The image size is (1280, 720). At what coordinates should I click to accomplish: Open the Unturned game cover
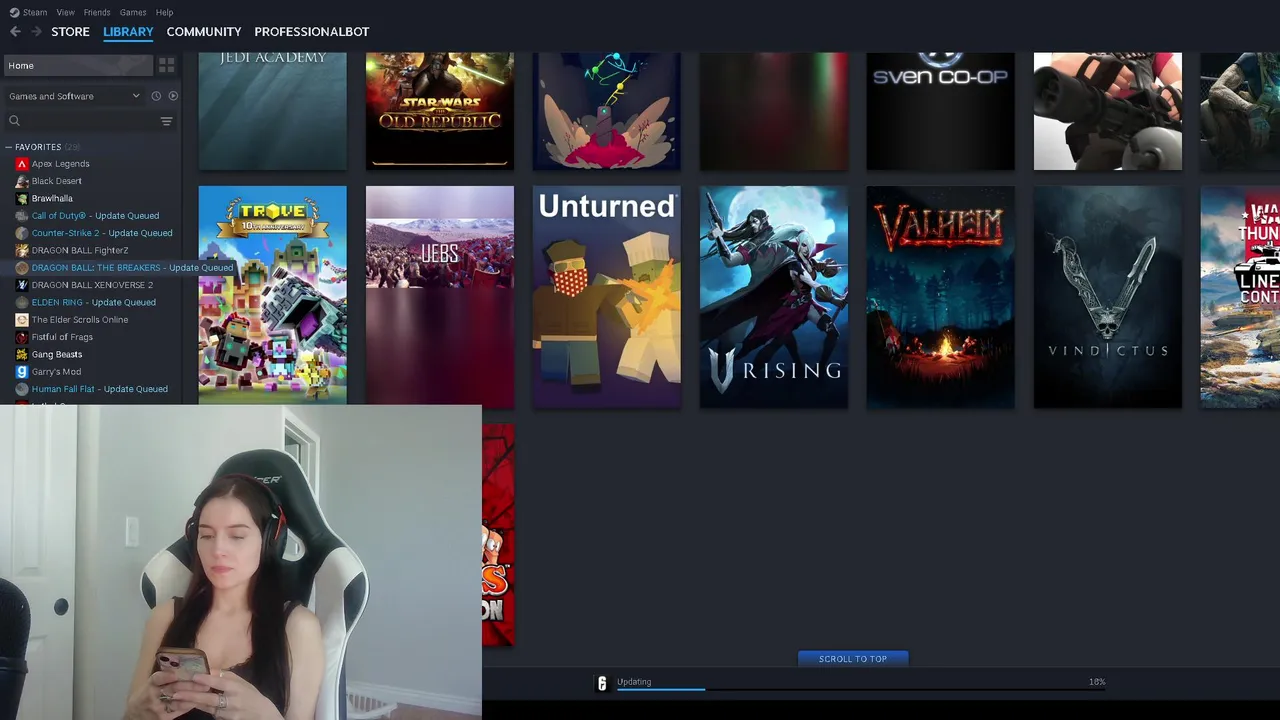(607, 297)
